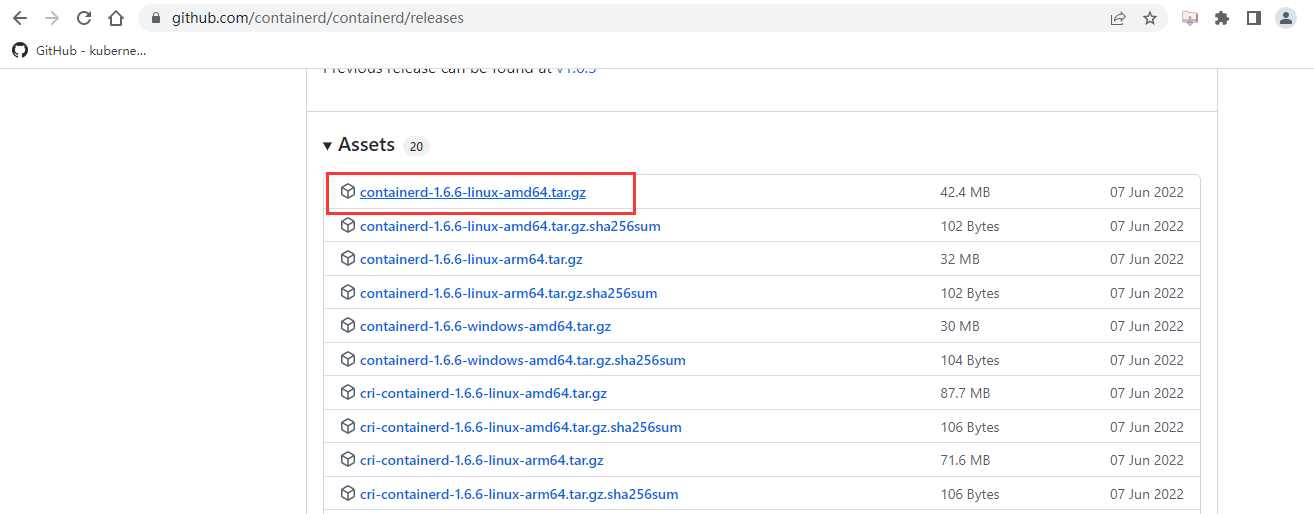This screenshot has width=1314, height=514.
Task: Select the 87.7 MB file size
Action: pos(965,393)
